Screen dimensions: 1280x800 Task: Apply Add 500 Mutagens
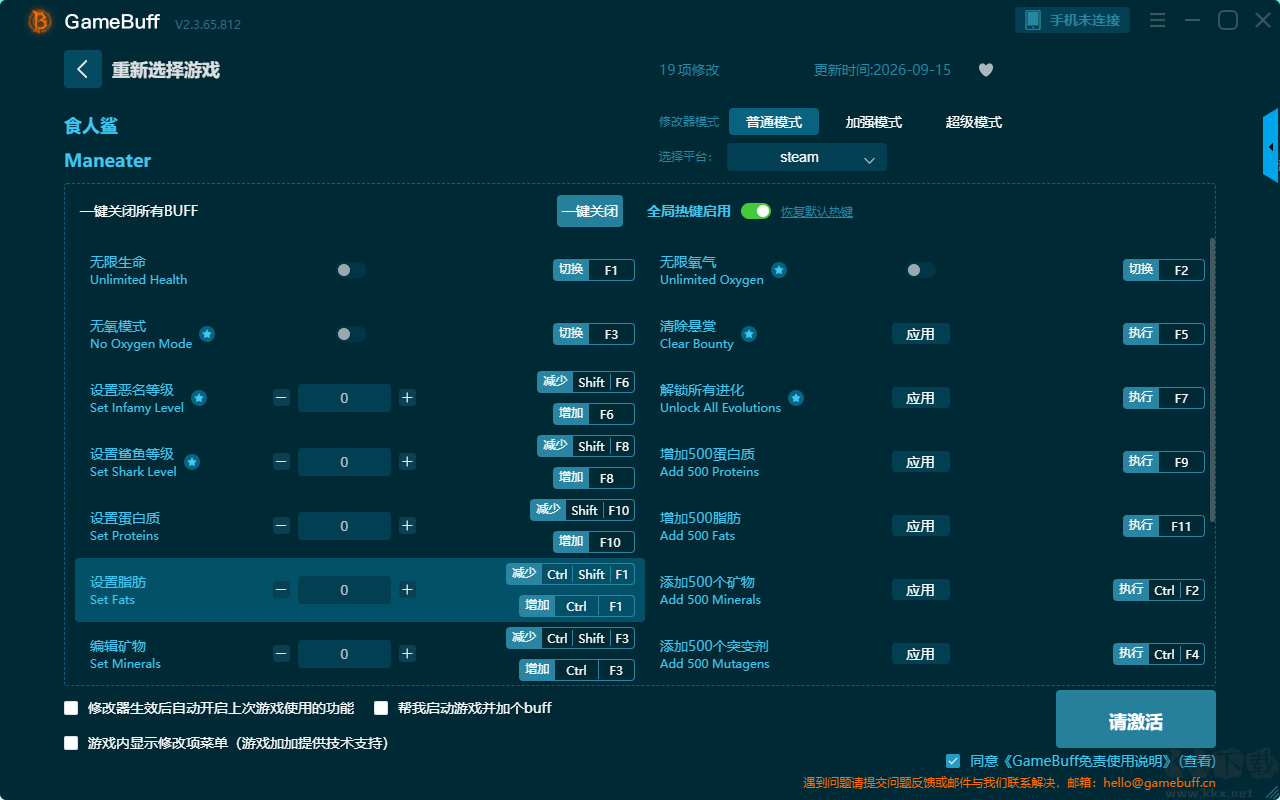[x=921, y=654]
